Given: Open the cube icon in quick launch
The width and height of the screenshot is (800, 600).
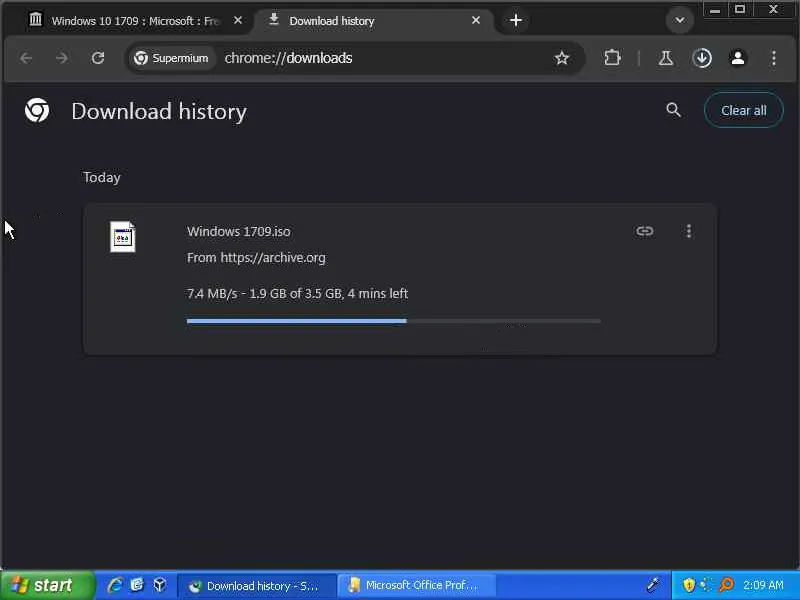Looking at the screenshot, I should [x=160, y=585].
